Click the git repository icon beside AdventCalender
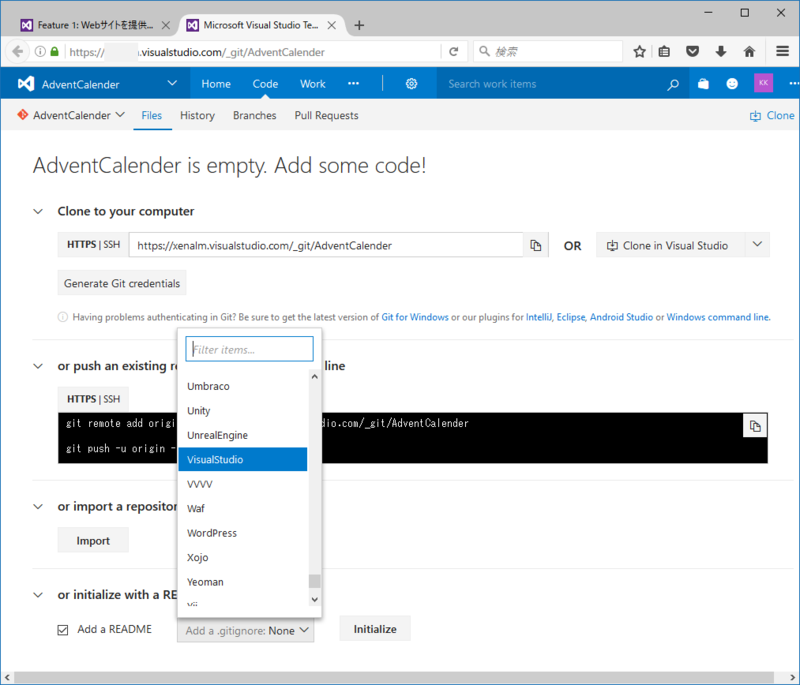This screenshot has height=685, width=800. pos(22,115)
